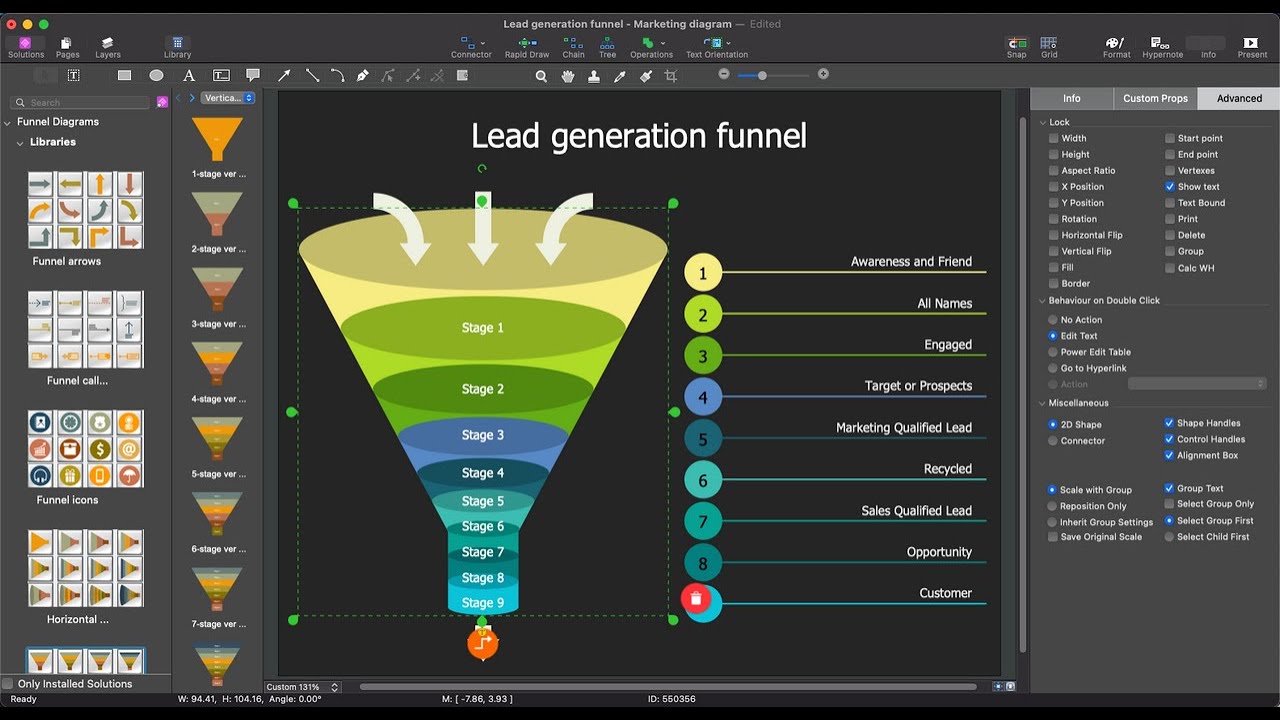Select the 1-stage vertical funnel shape
Screen dimensions: 1280x720
click(x=218, y=140)
